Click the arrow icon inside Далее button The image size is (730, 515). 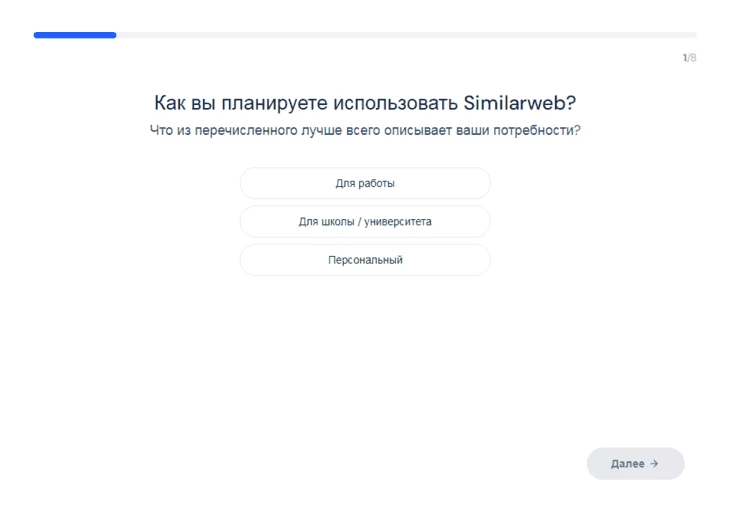click(x=654, y=463)
